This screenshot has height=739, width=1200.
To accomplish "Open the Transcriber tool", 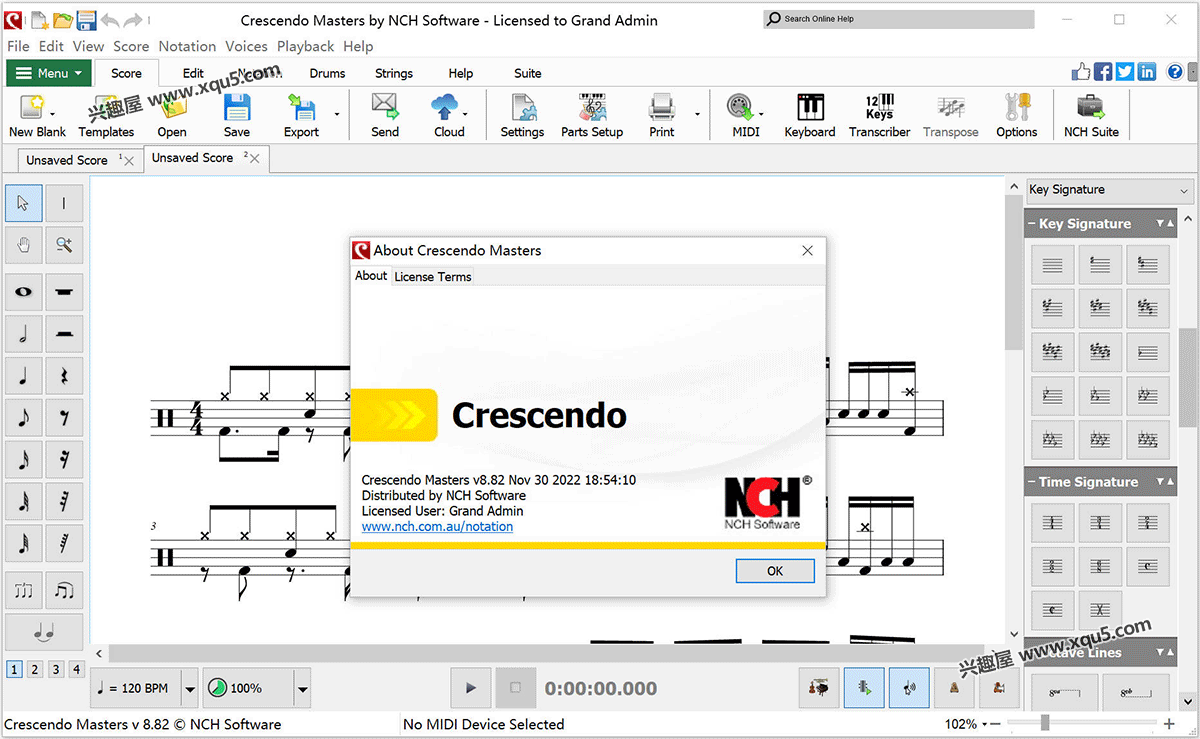I will (880, 115).
